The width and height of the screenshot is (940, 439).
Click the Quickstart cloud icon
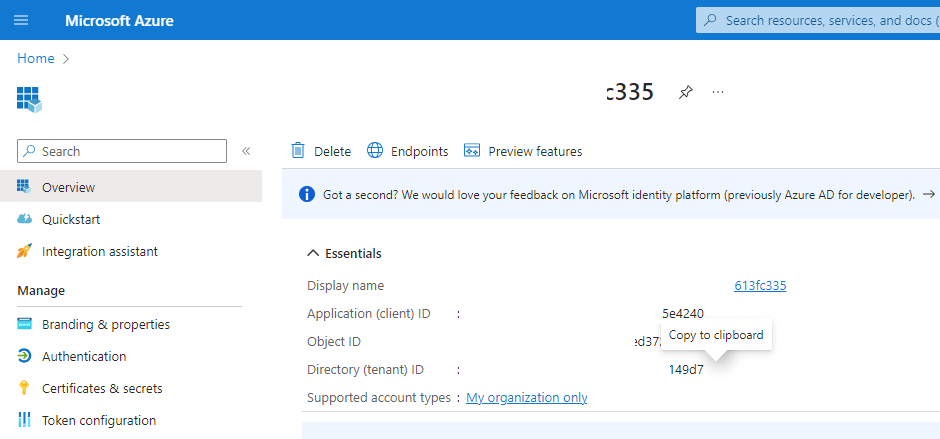24,219
